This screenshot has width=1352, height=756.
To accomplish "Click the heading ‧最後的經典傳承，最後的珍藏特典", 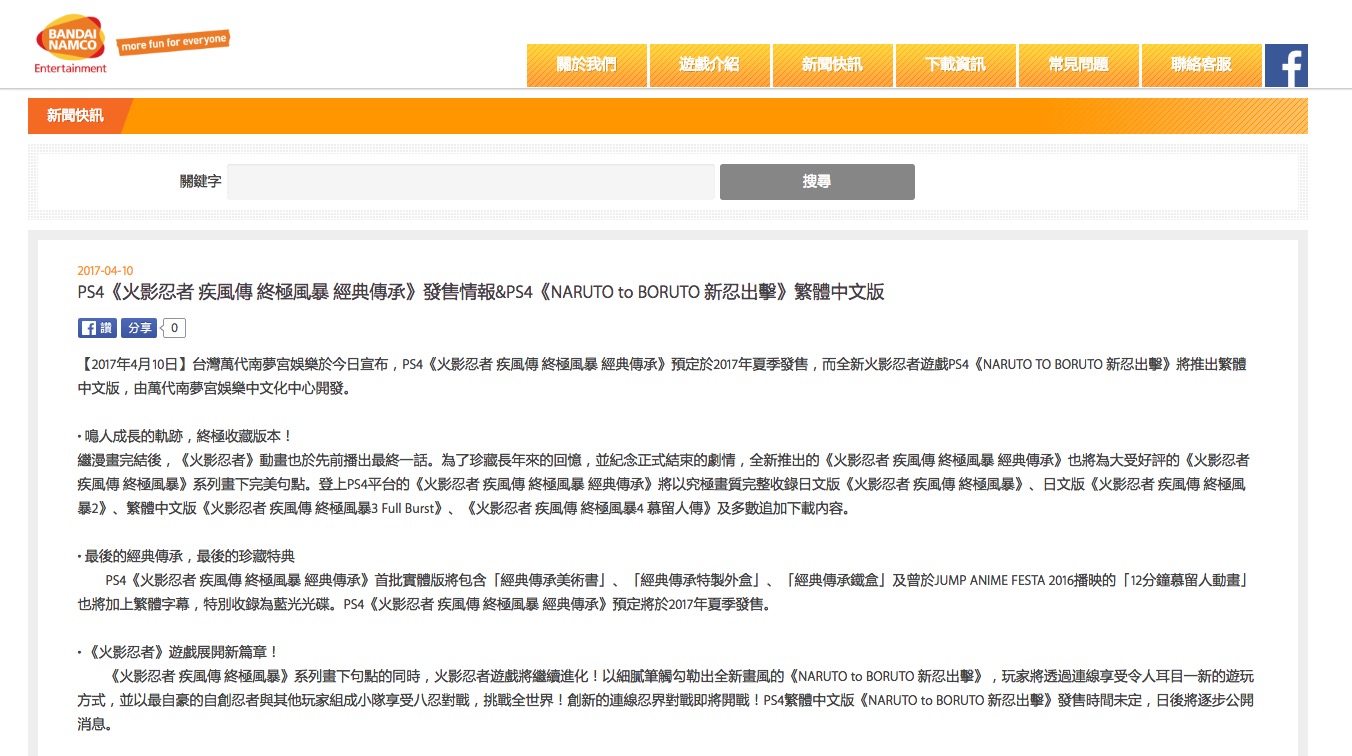I will point(186,556).
